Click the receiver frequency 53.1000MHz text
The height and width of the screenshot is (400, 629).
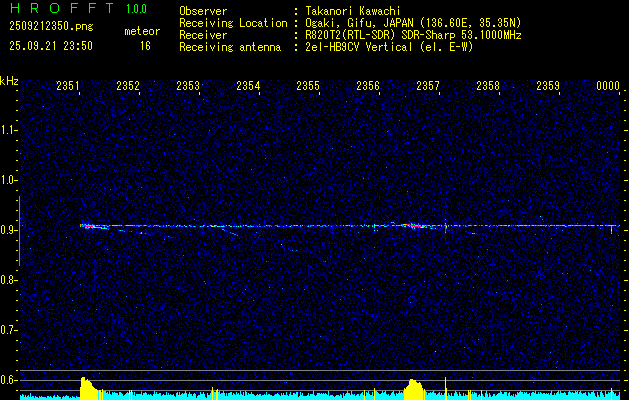click(492, 35)
